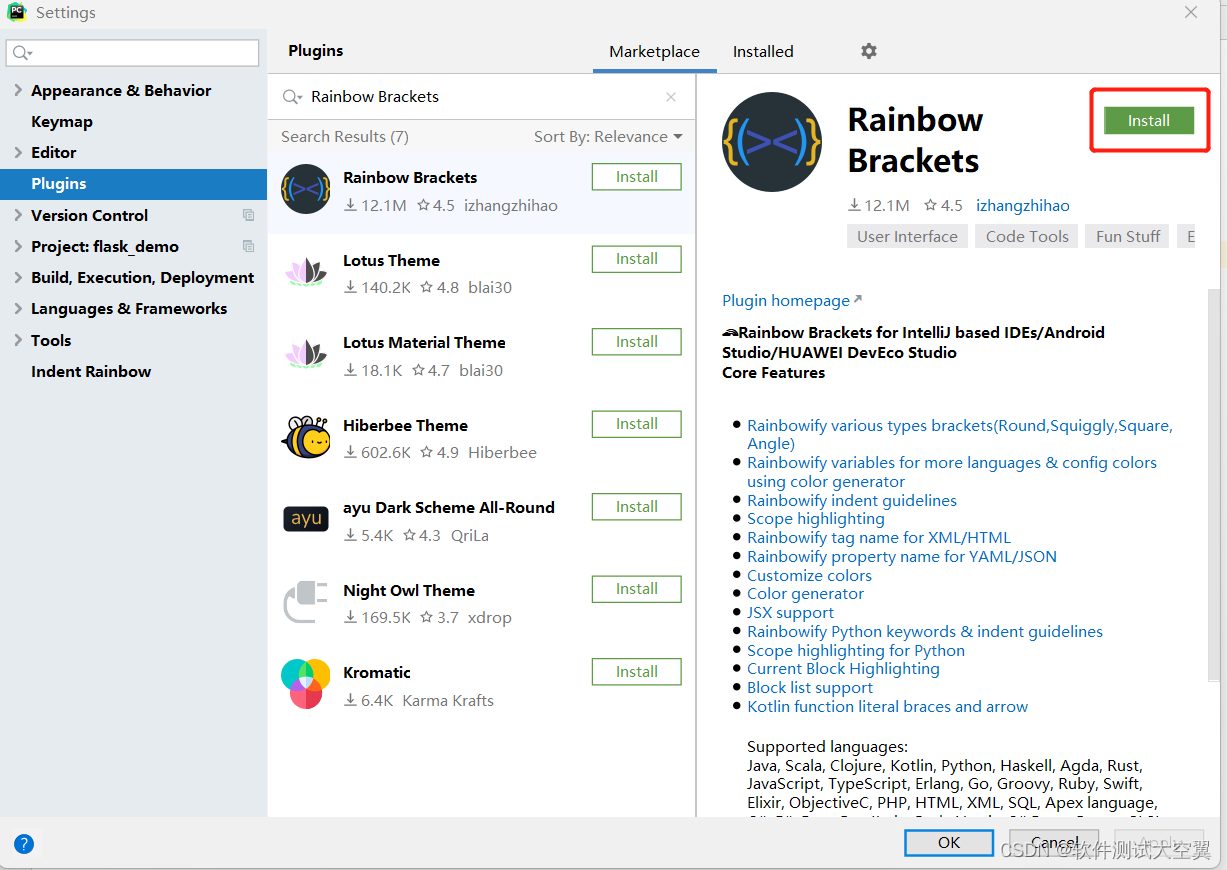Select the Lotus Theme plugin icon
Screen dimensions: 1227x870
306,272
